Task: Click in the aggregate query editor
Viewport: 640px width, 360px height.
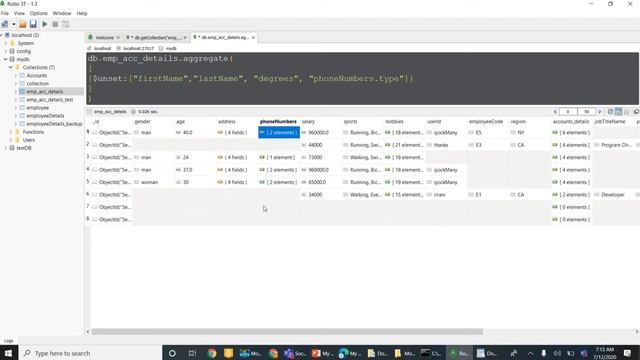Action: pos(362,78)
